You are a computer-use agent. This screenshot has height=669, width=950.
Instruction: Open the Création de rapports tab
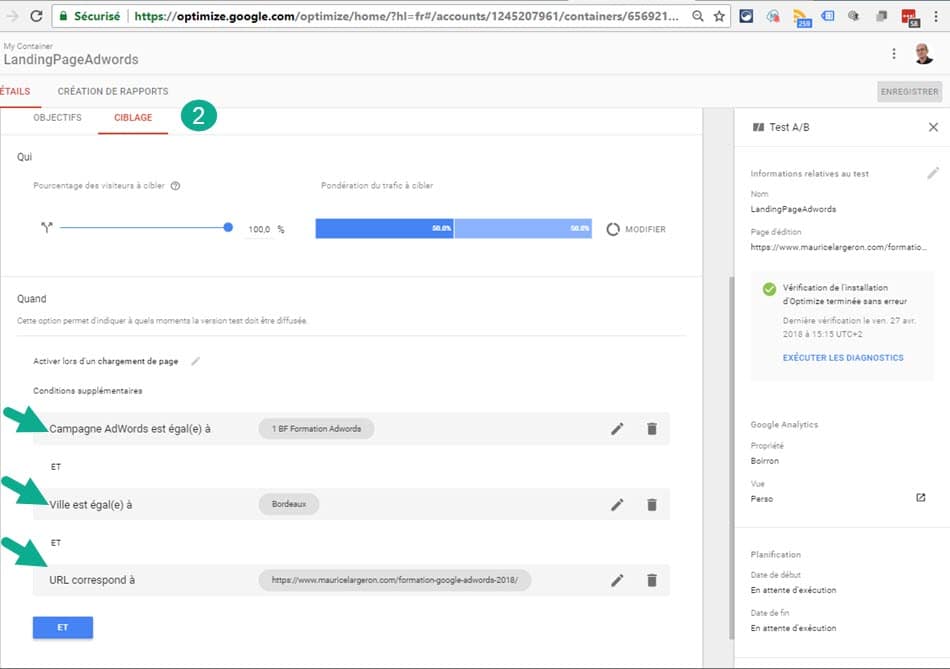tap(113, 92)
